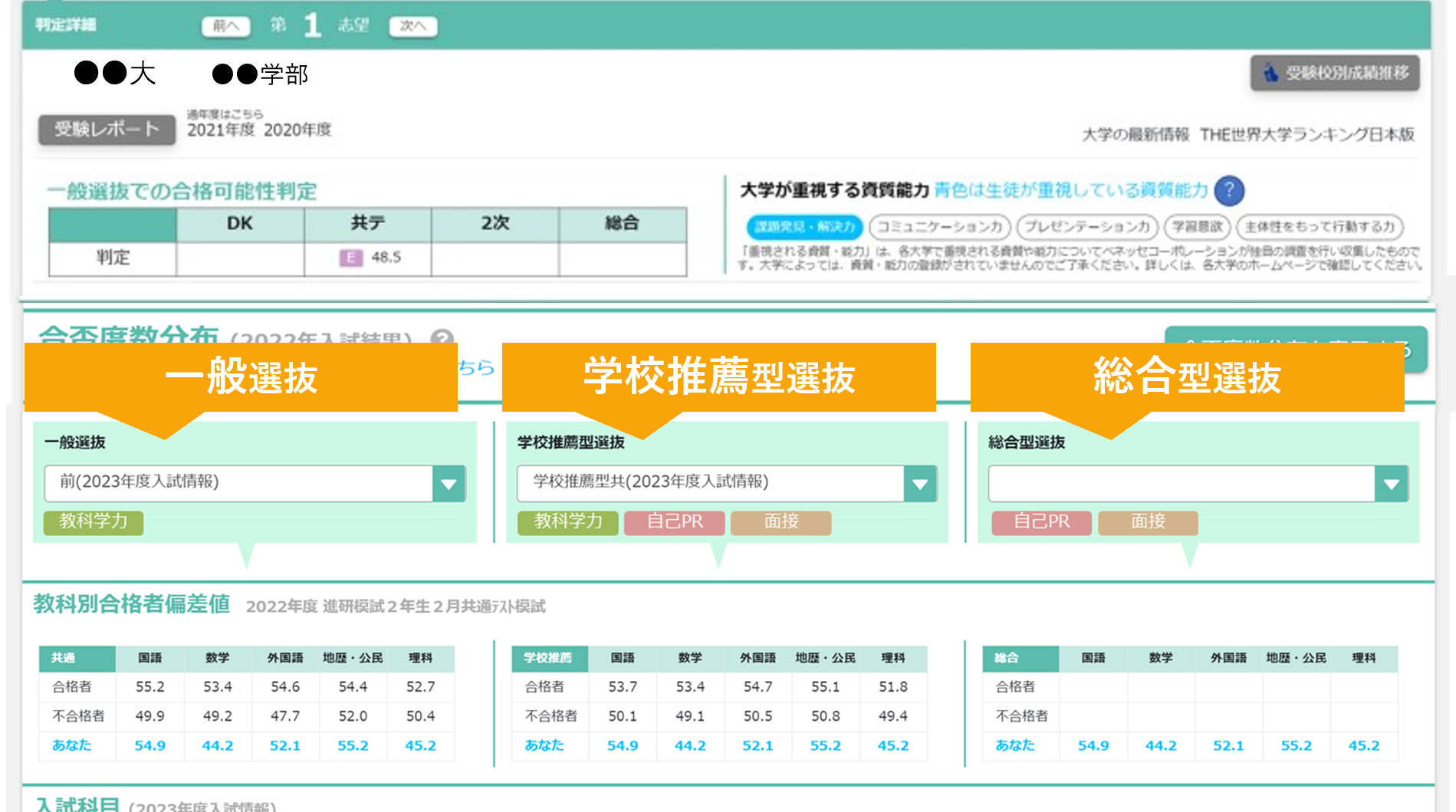Click 面接 tag under 学校推薦型選抜
The image size is (1456, 812).
(781, 522)
